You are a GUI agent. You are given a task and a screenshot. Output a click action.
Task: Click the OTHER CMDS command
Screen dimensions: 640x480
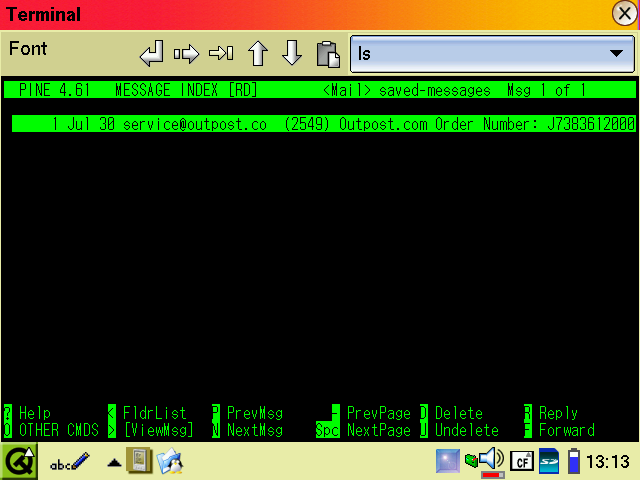(x=59, y=430)
